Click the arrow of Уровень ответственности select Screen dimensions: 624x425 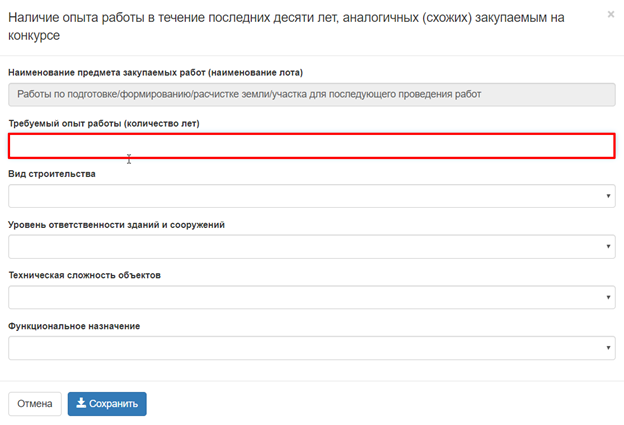(x=608, y=247)
